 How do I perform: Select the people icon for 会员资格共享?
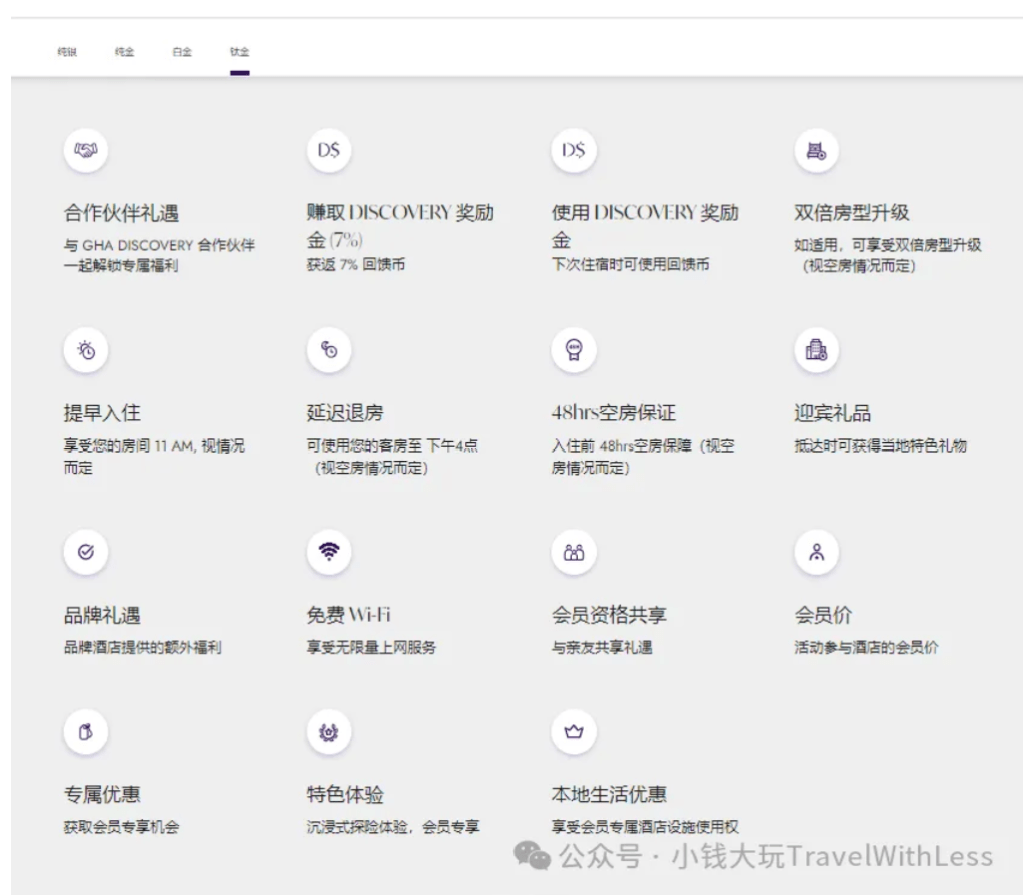coord(573,552)
